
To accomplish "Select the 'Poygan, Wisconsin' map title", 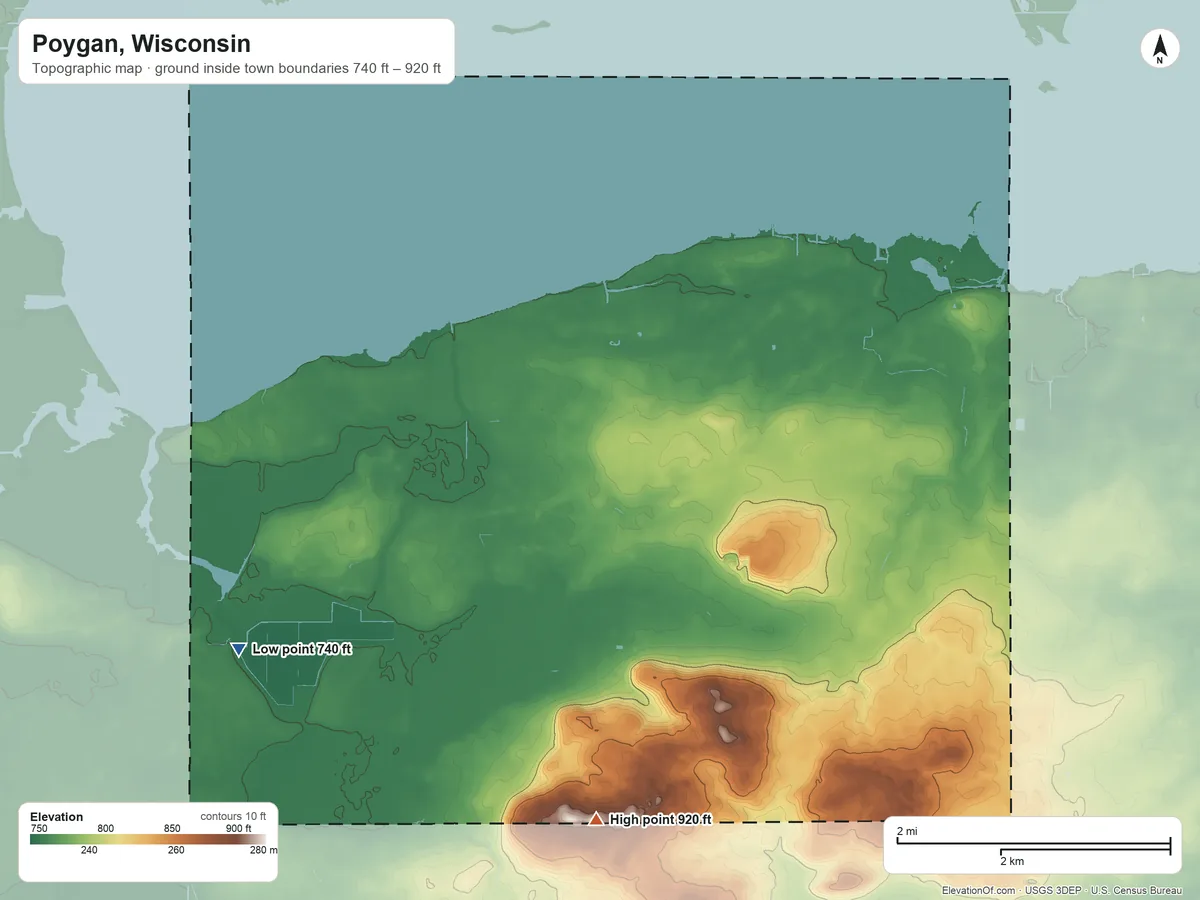I will 141,44.
